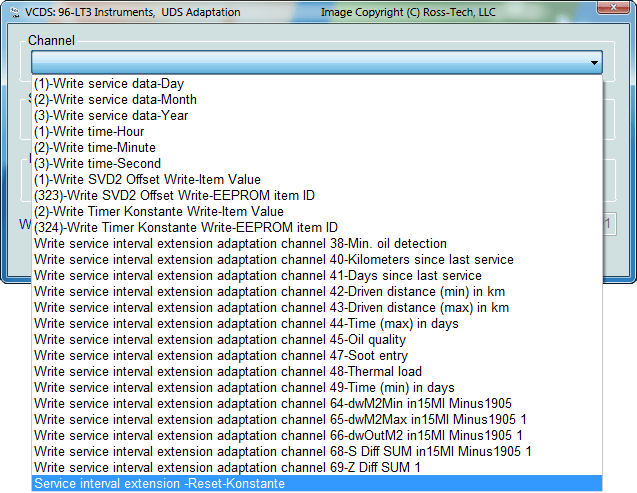Select "(2)-Write service data-Month"
This screenshot has height=493, width=637.
(x=317, y=99)
